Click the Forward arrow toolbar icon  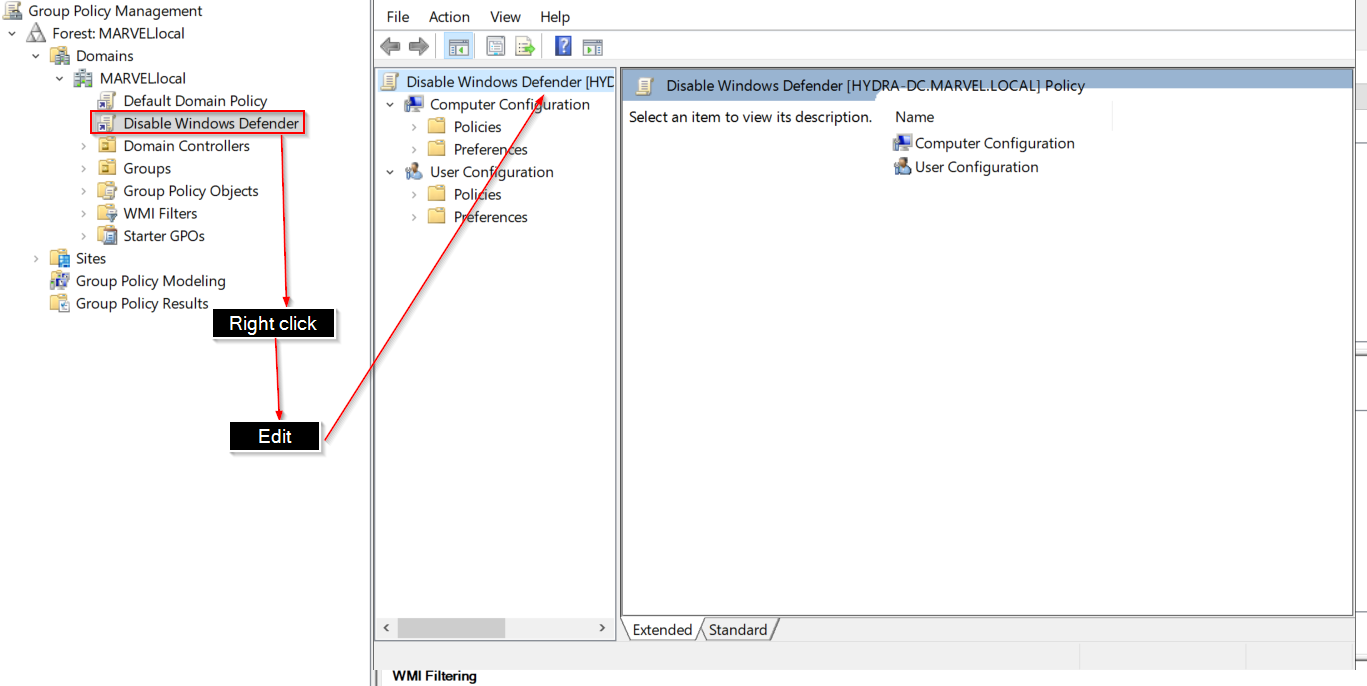pyautogui.click(x=419, y=46)
